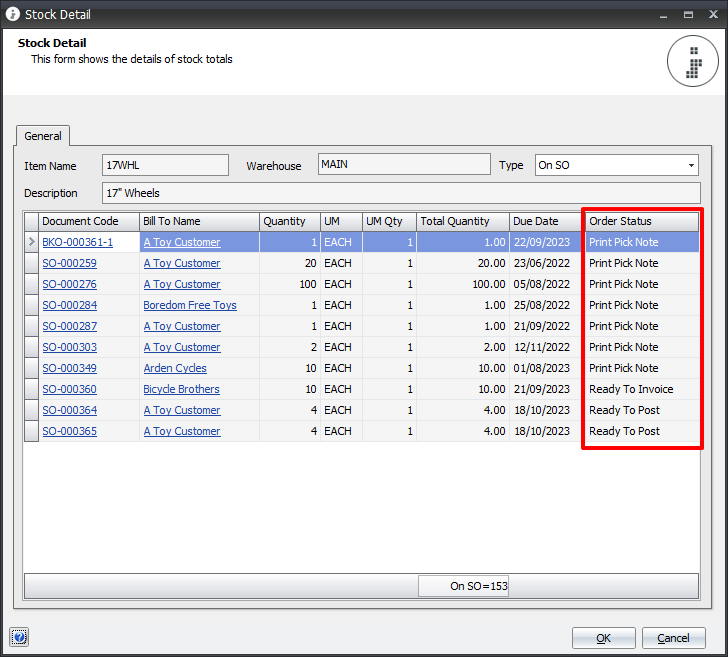Viewport: 728px width, 657px height.
Task: Sort by the Due Date column header
Action: tap(545, 221)
